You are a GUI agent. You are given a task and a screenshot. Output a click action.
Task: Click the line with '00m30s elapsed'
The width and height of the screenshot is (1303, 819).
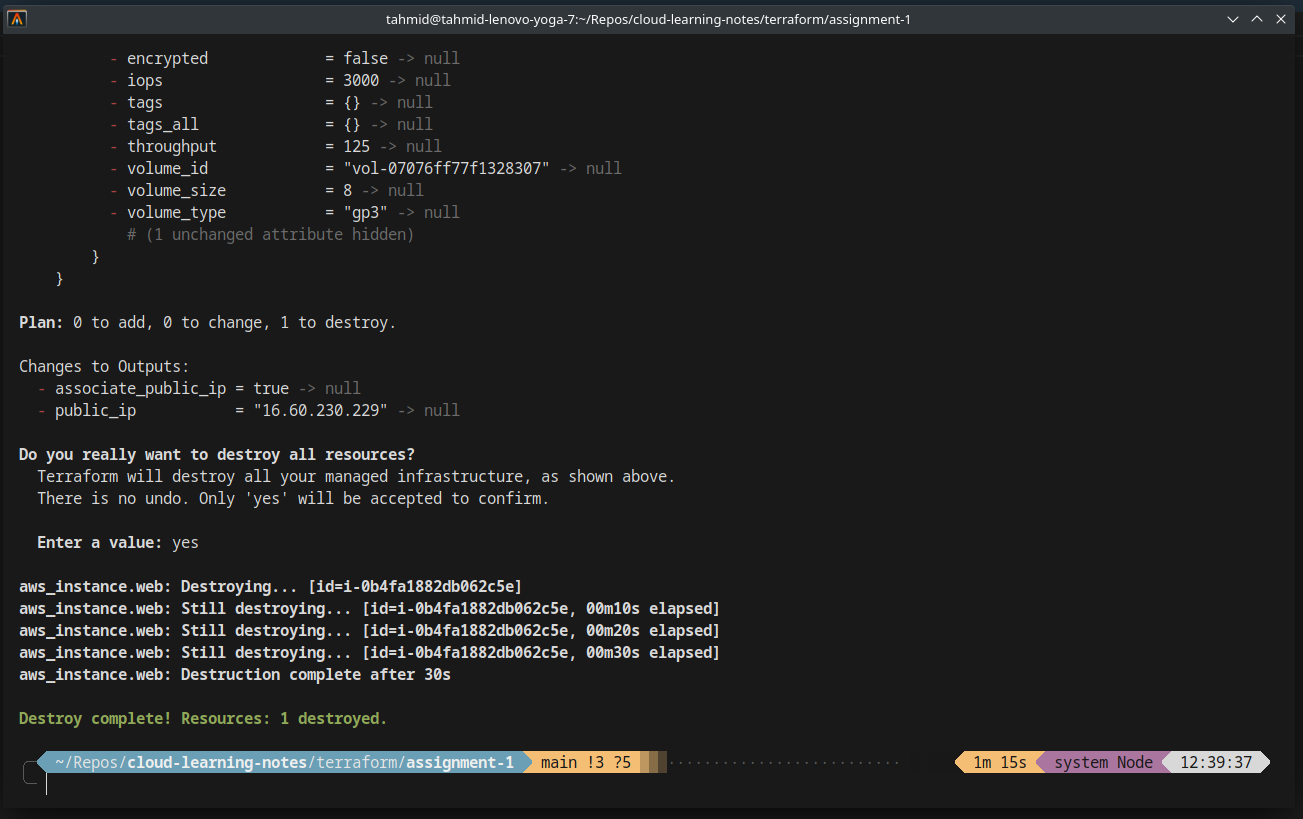coord(369,652)
